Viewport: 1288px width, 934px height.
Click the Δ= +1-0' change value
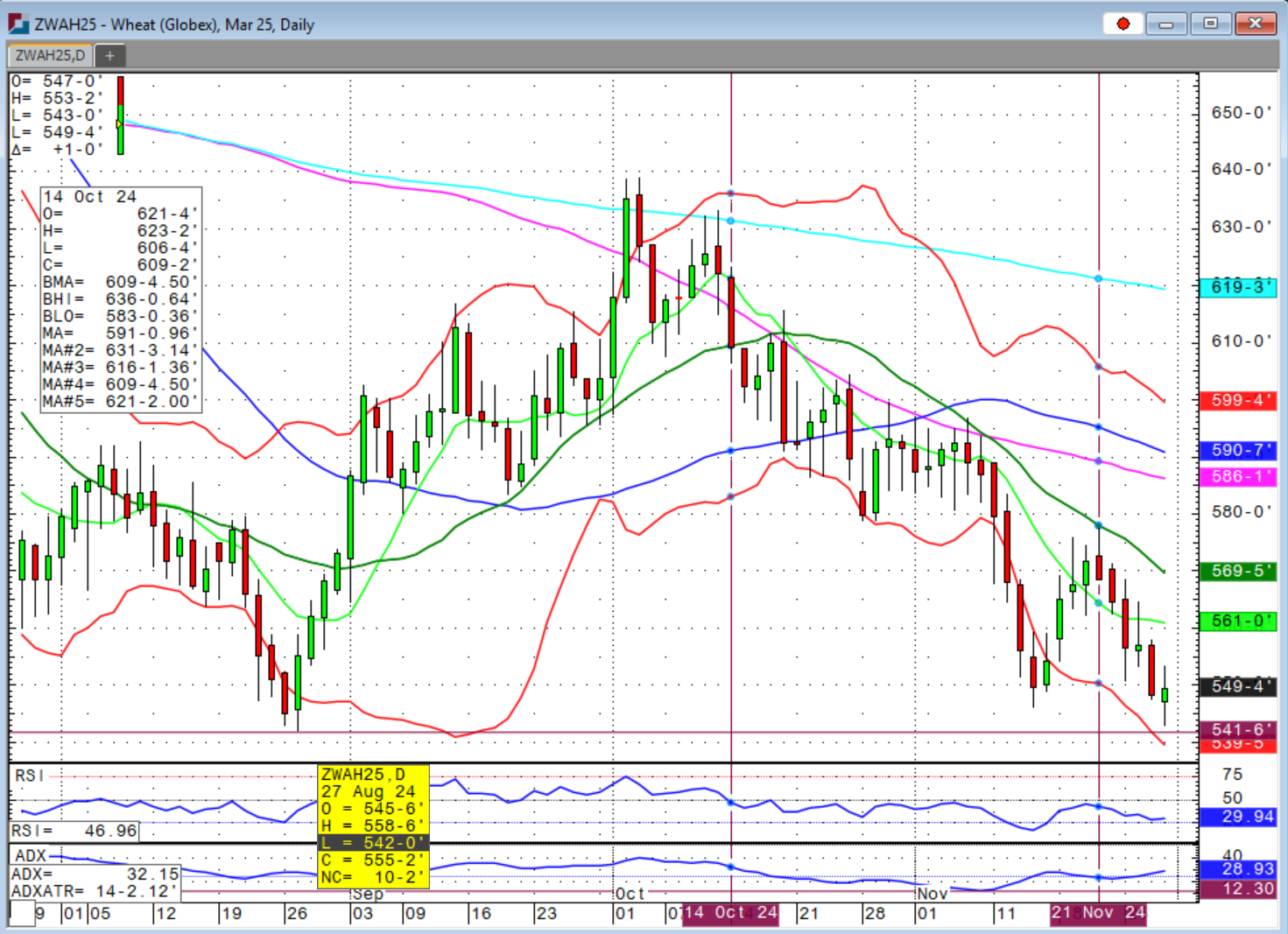click(58, 150)
